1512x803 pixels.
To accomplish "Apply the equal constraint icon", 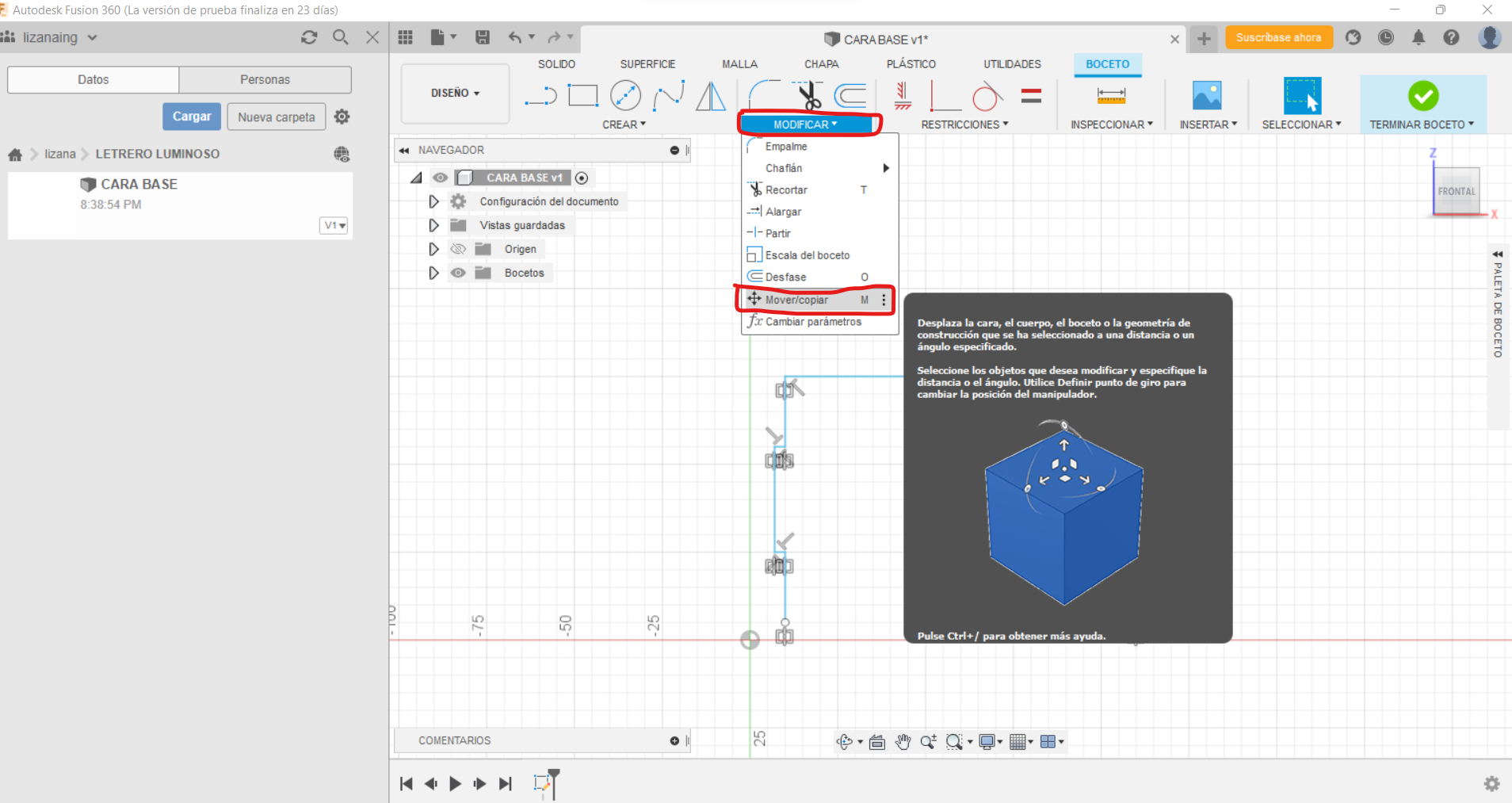I will click(1031, 96).
